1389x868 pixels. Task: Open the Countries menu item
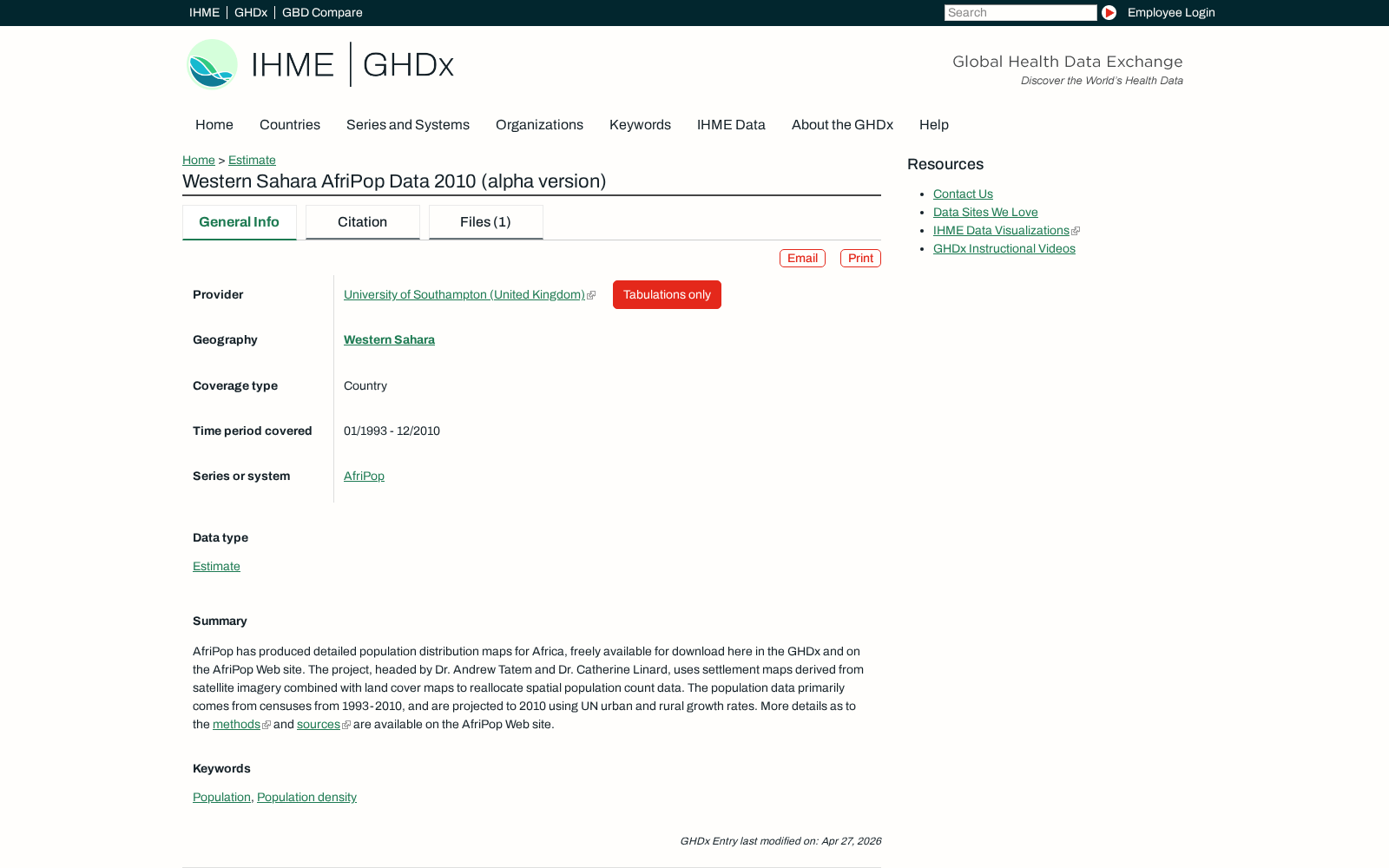(290, 124)
